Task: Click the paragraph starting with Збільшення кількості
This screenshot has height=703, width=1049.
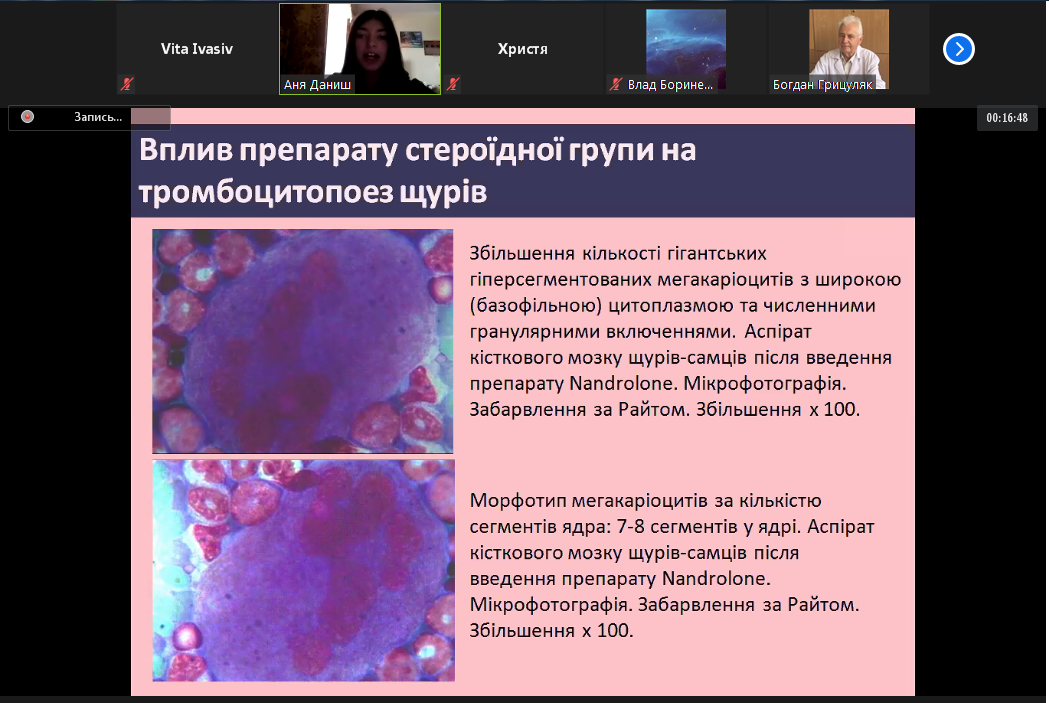Action: [686, 331]
